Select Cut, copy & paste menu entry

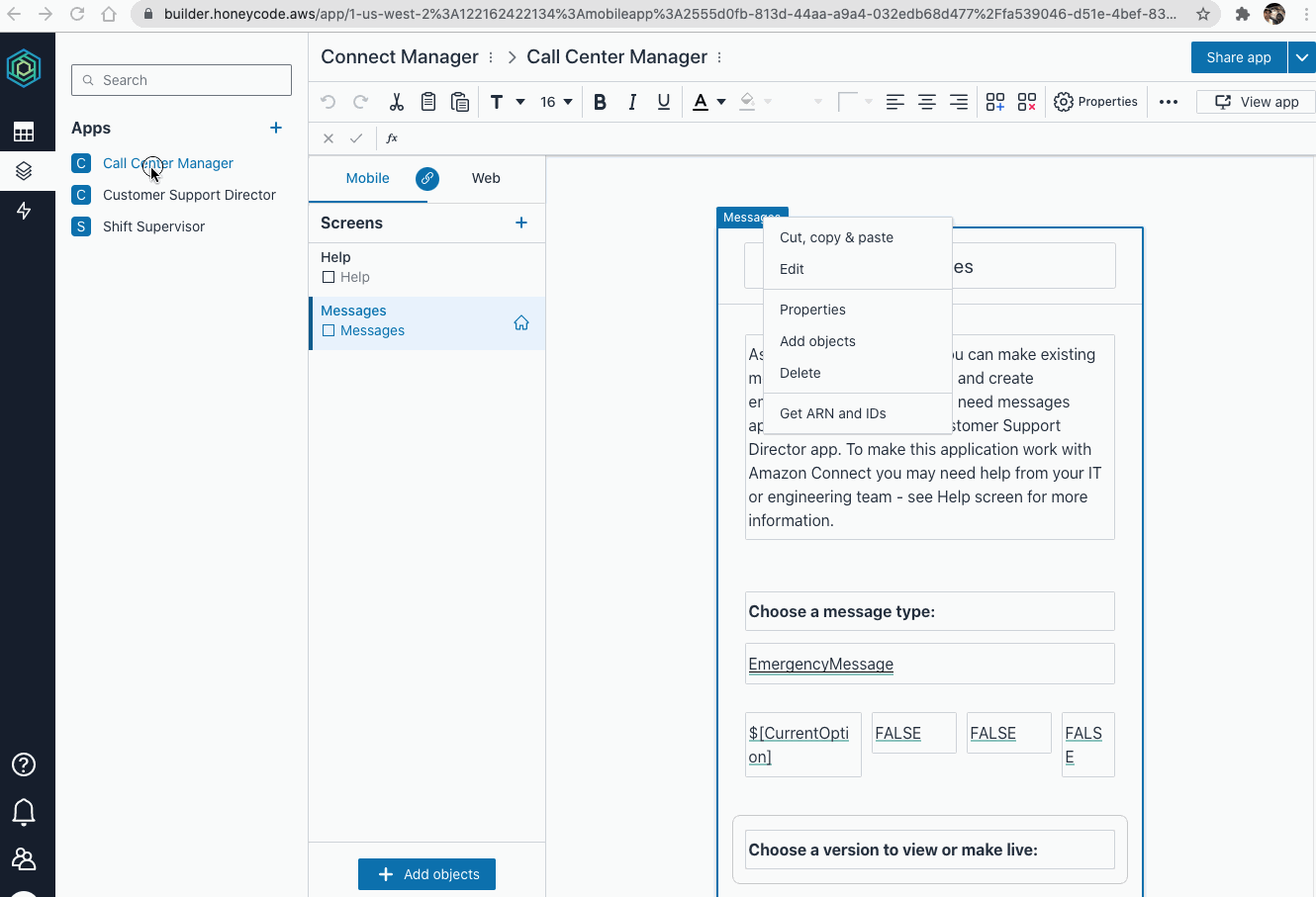click(x=858, y=237)
